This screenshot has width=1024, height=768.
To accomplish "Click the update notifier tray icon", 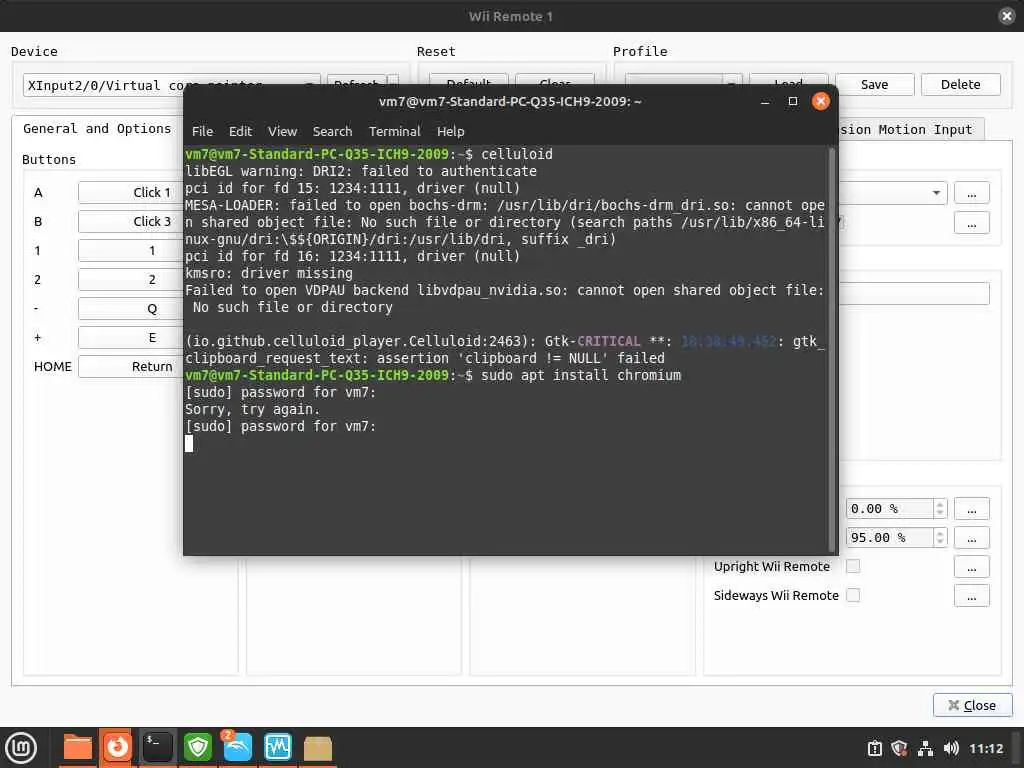I will pyautogui.click(x=874, y=748).
